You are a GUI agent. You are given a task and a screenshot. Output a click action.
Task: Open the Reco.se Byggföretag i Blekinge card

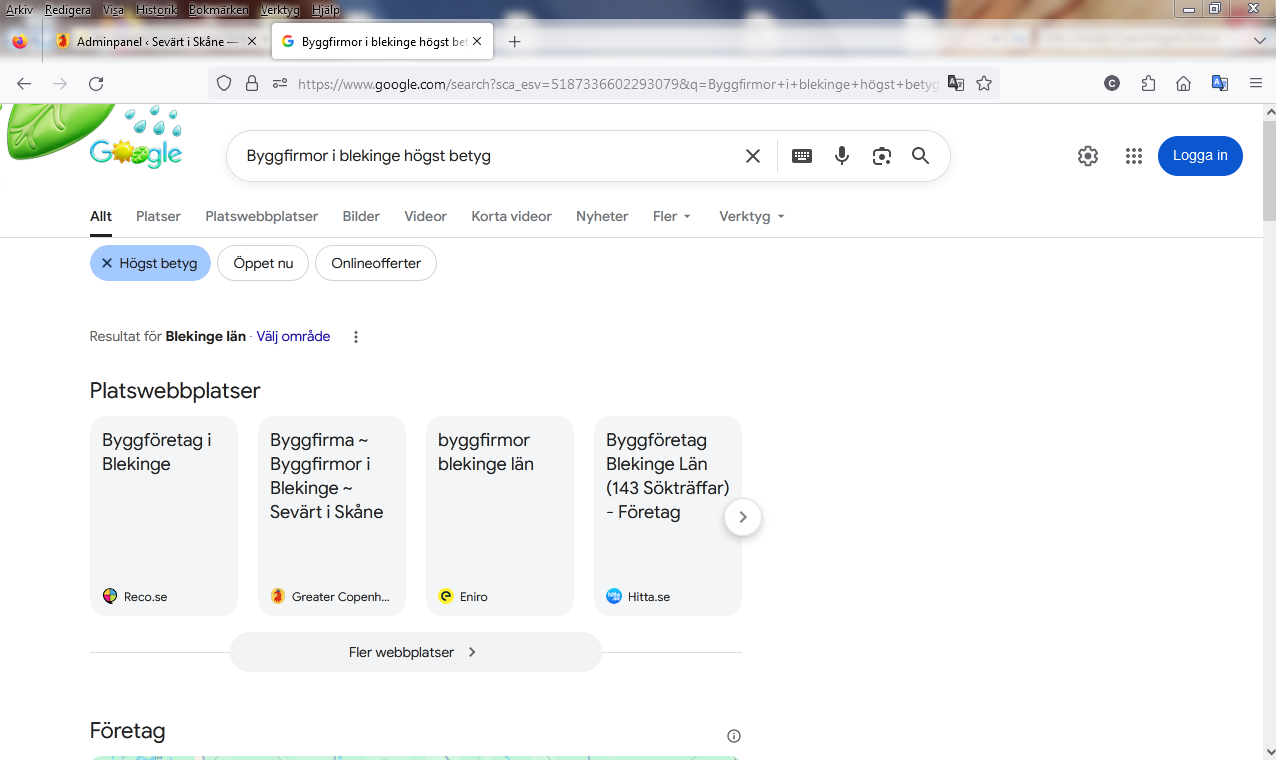click(163, 515)
